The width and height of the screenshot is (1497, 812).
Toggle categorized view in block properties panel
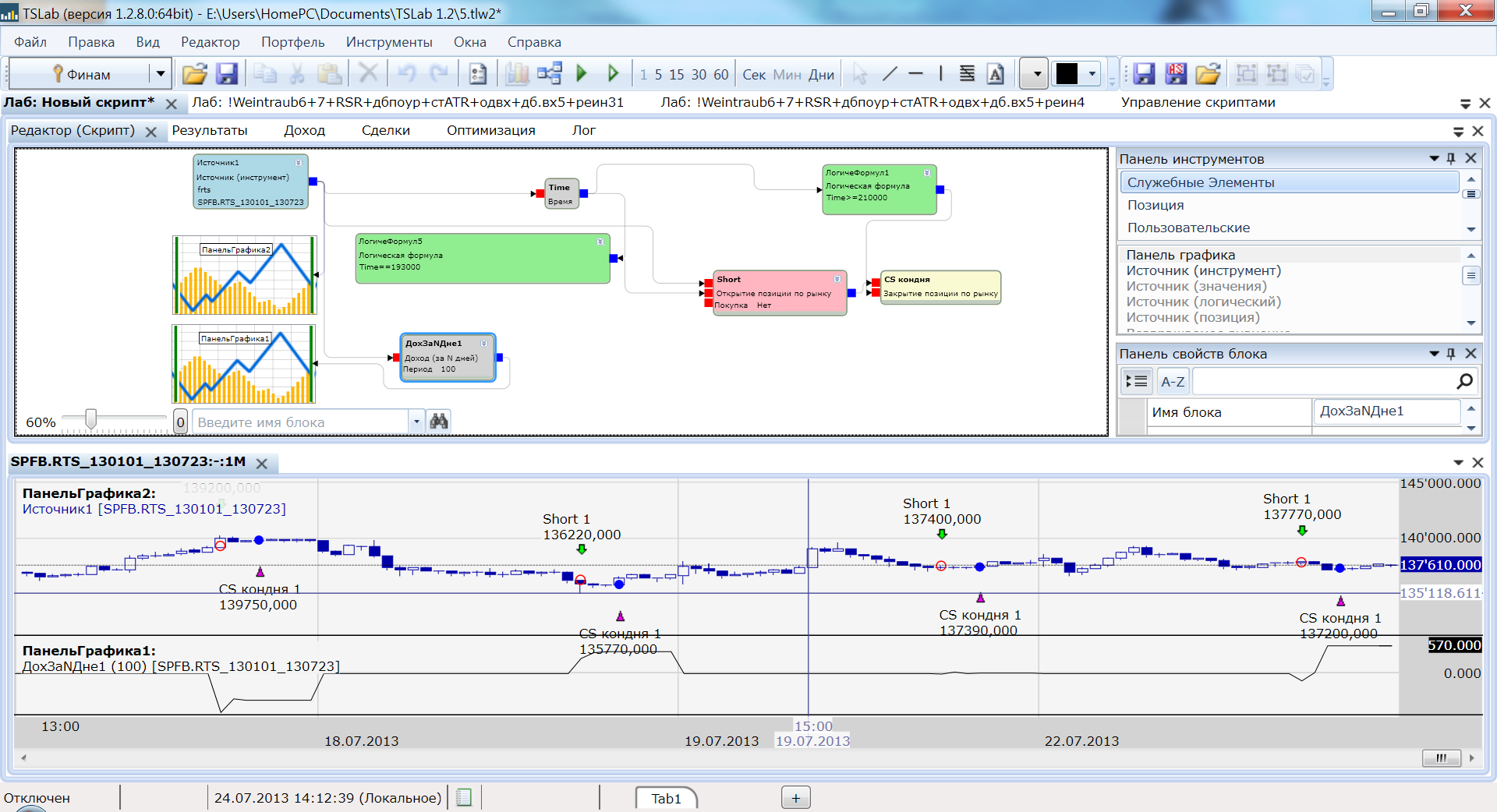(1137, 381)
